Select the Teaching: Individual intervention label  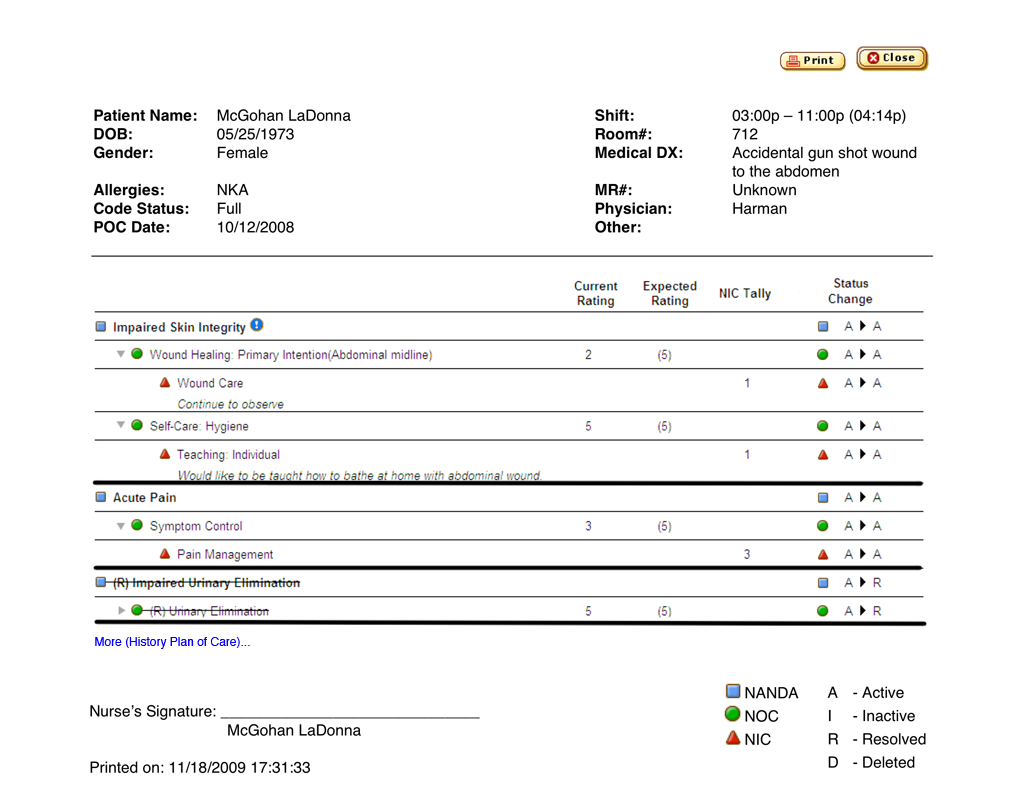[228, 455]
